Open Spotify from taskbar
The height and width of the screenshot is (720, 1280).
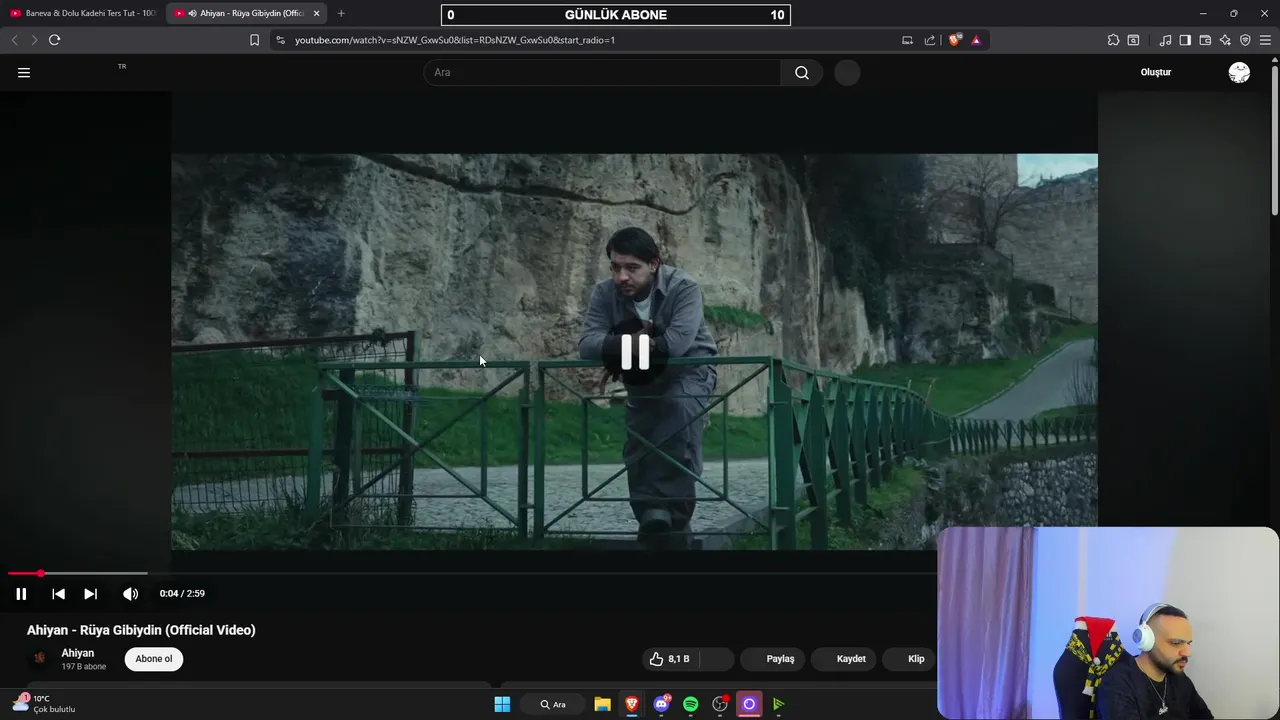(690, 704)
